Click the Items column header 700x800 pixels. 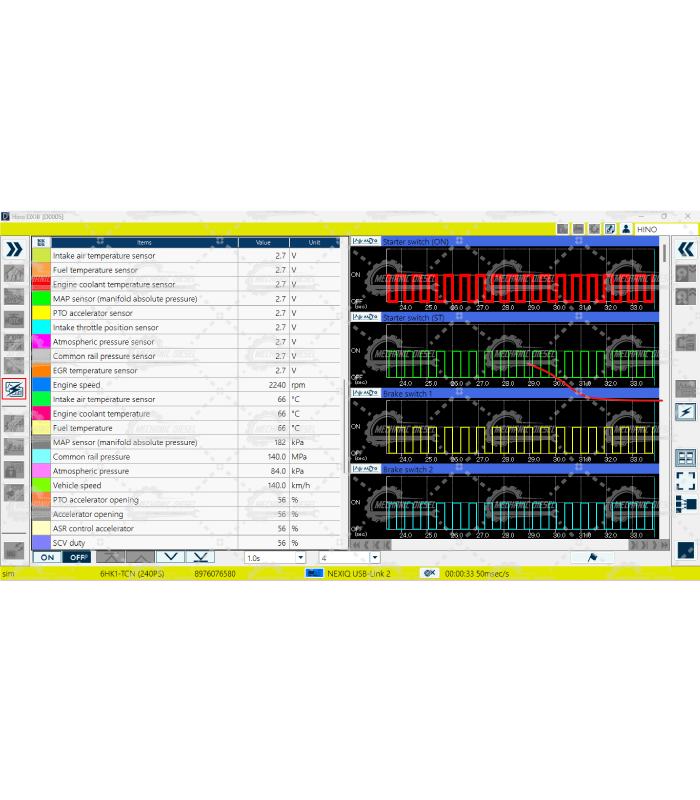[144, 242]
